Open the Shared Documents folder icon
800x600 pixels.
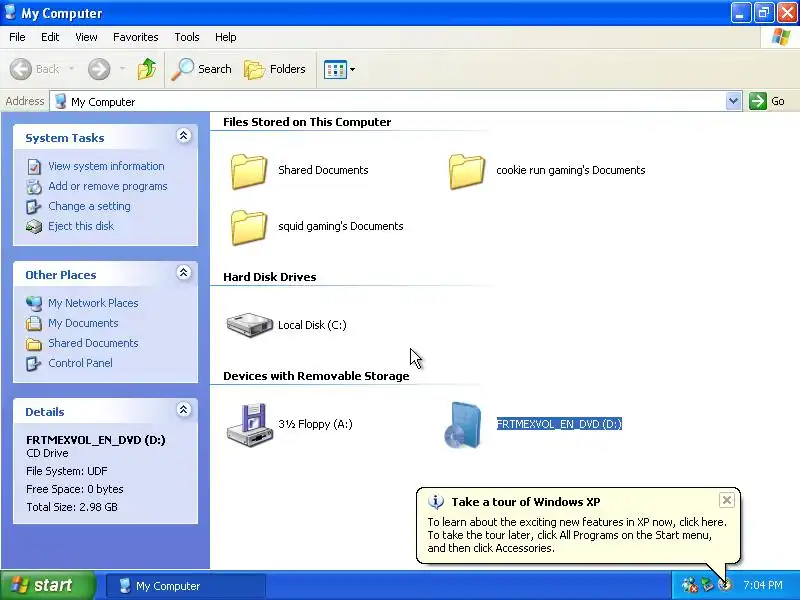[248, 171]
